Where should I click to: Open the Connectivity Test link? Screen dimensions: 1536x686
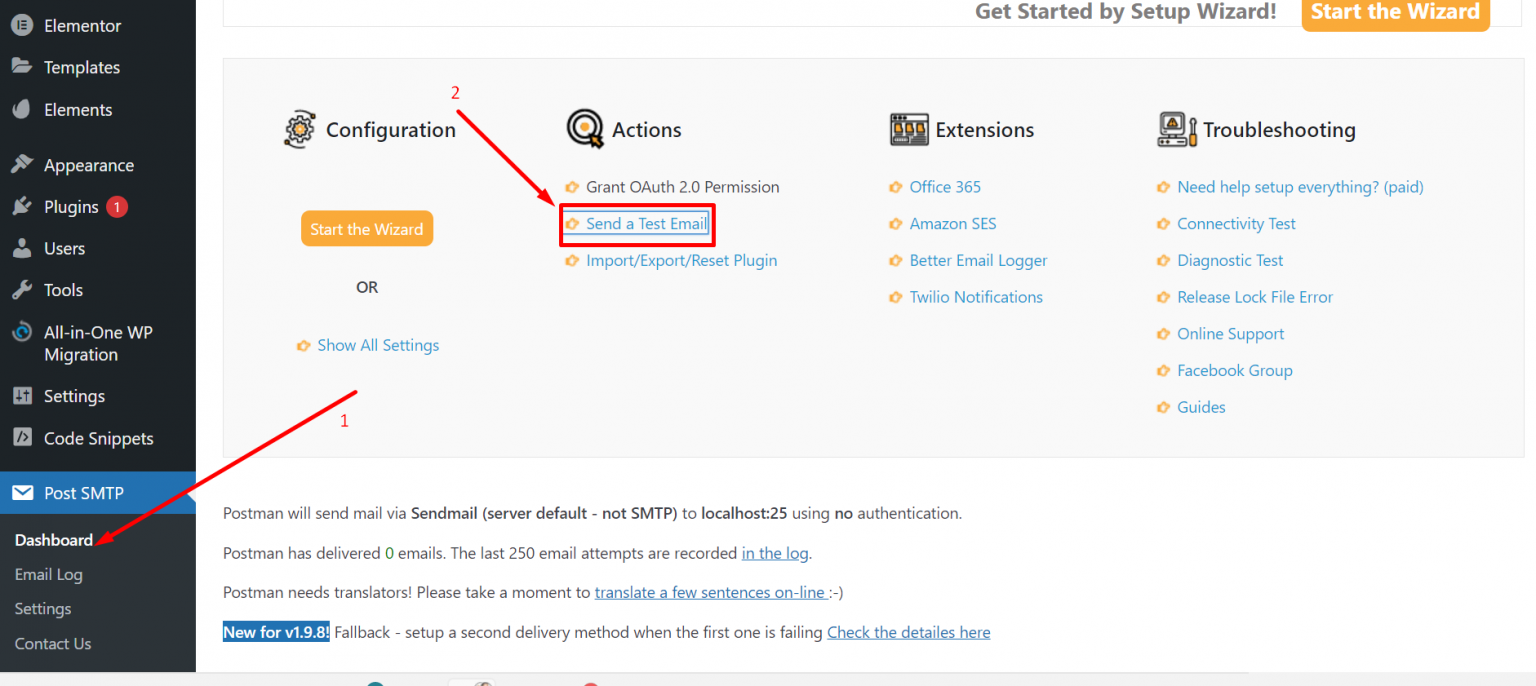coord(1236,223)
